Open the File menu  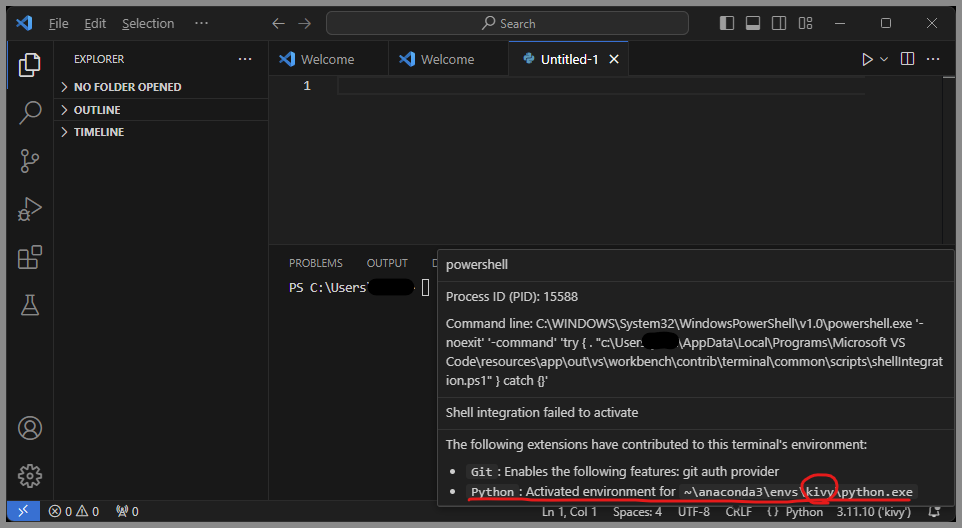pos(58,23)
